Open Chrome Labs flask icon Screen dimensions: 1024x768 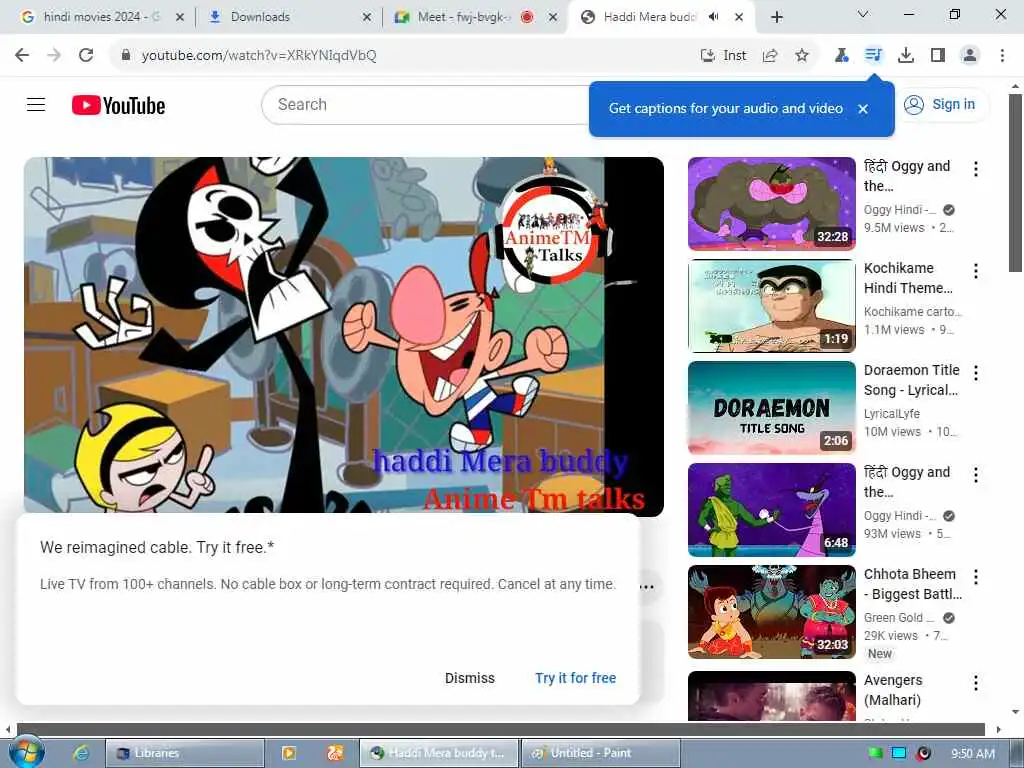coord(841,56)
